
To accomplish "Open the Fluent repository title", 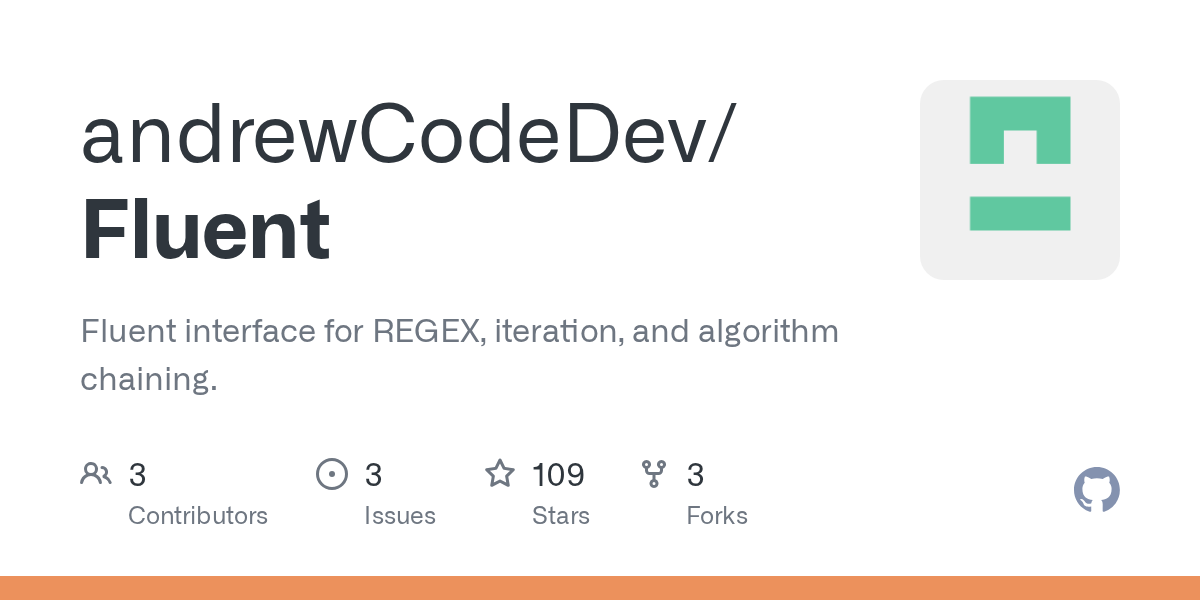I will click(206, 230).
